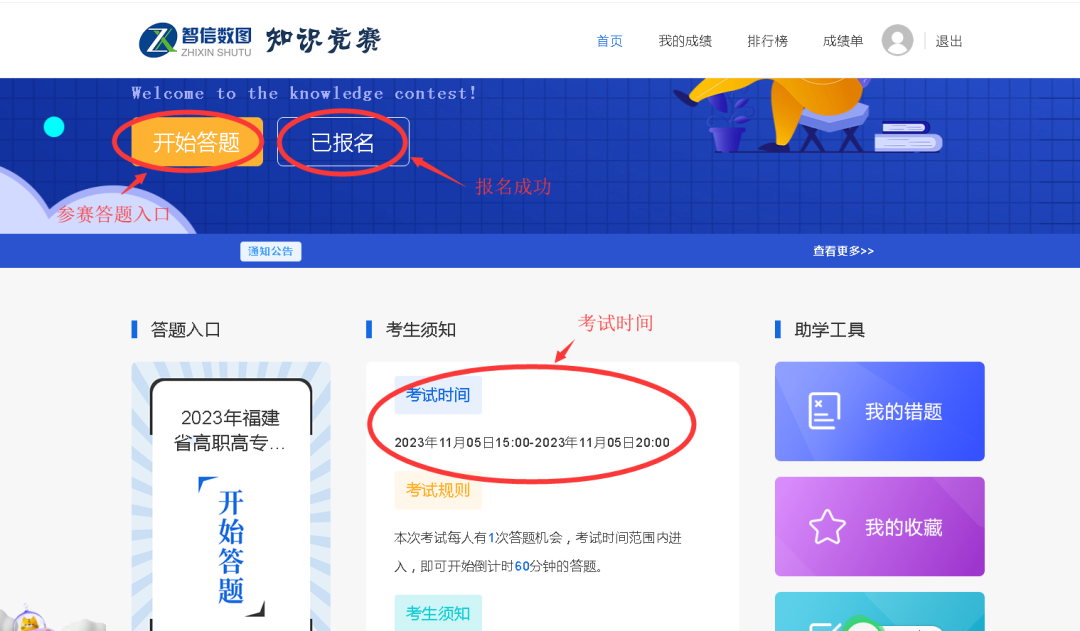The width and height of the screenshot is (1080, 631).
Task: Select the 考试时间 tag
Action: click(438, 395)
